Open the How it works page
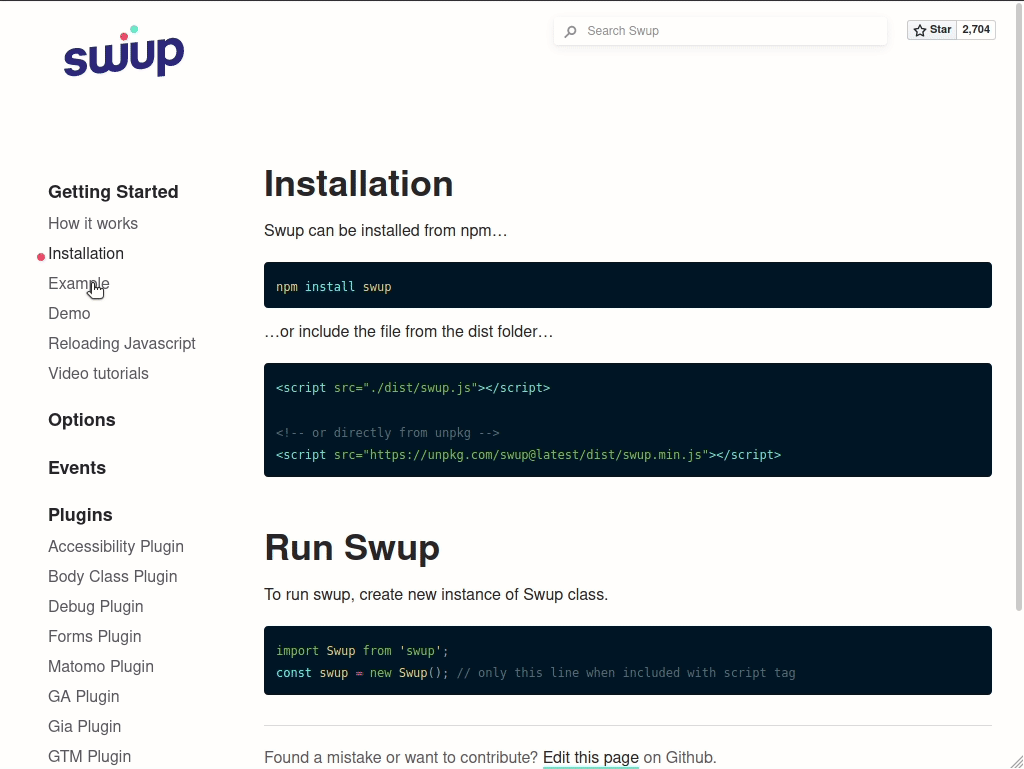 [93, 223]
